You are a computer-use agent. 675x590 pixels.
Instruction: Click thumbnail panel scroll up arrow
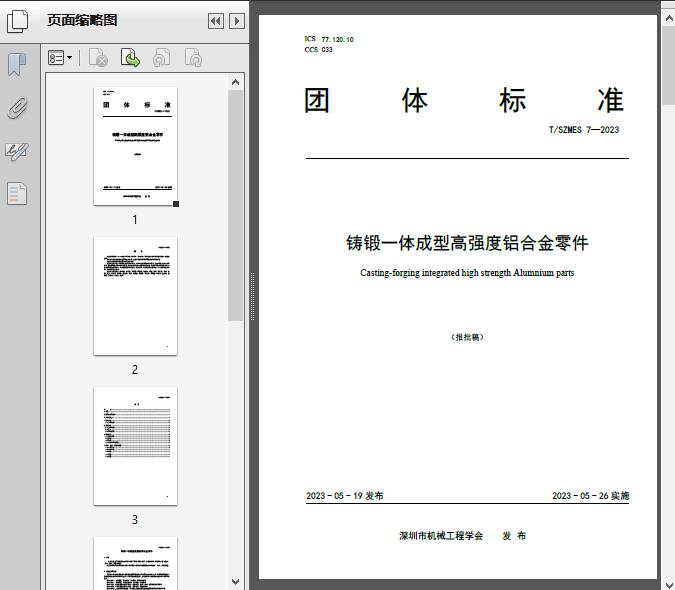coord(235,82)
